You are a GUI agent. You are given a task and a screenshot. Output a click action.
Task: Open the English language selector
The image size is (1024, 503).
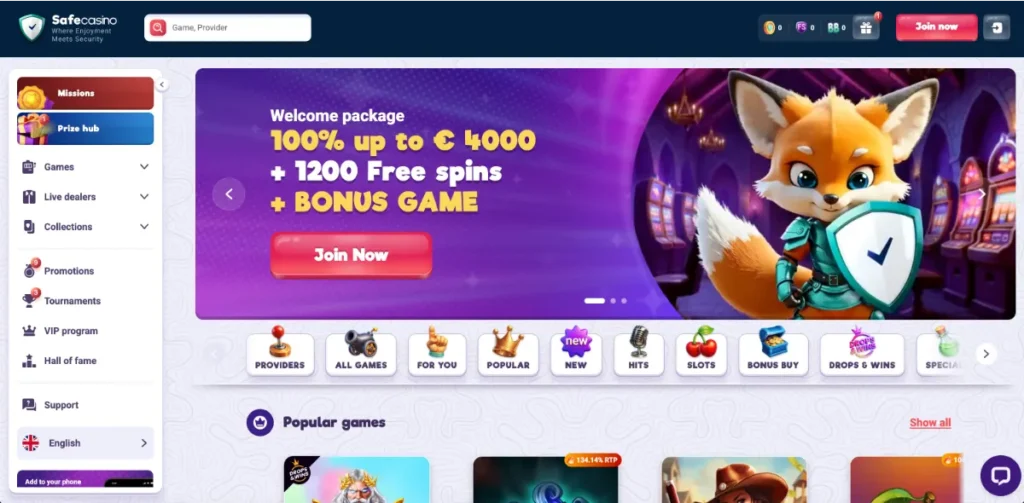point(86,443)
